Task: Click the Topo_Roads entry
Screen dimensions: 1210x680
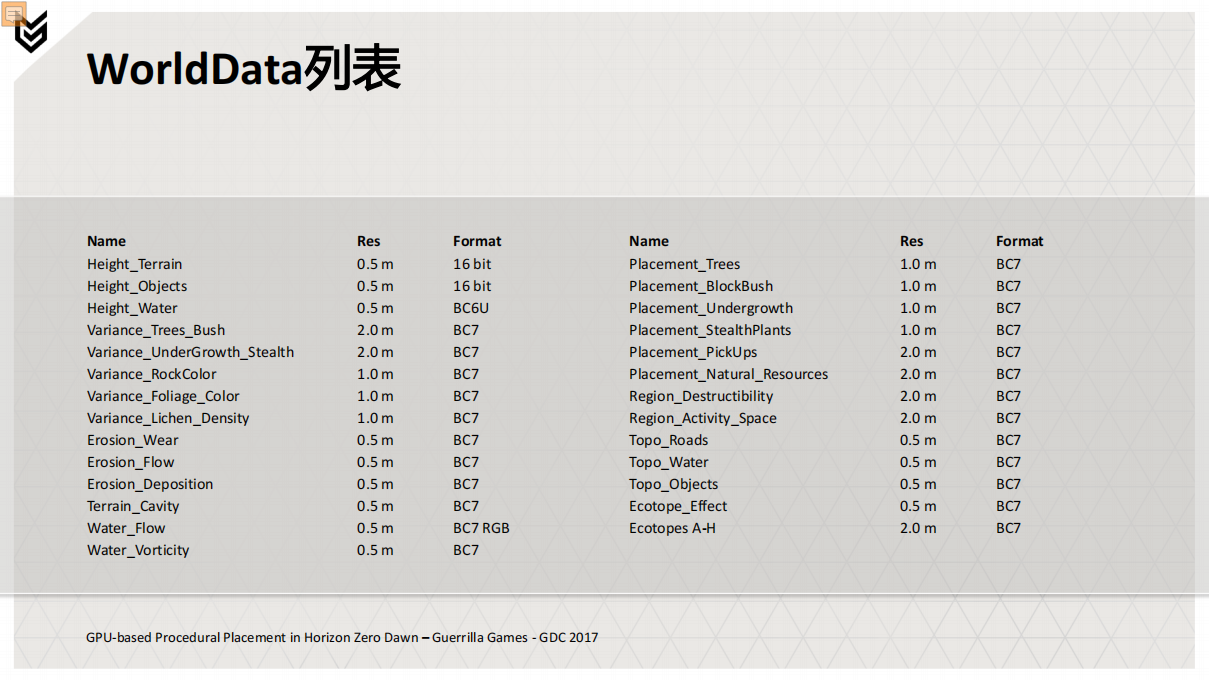Action: [x=668, y=440]
